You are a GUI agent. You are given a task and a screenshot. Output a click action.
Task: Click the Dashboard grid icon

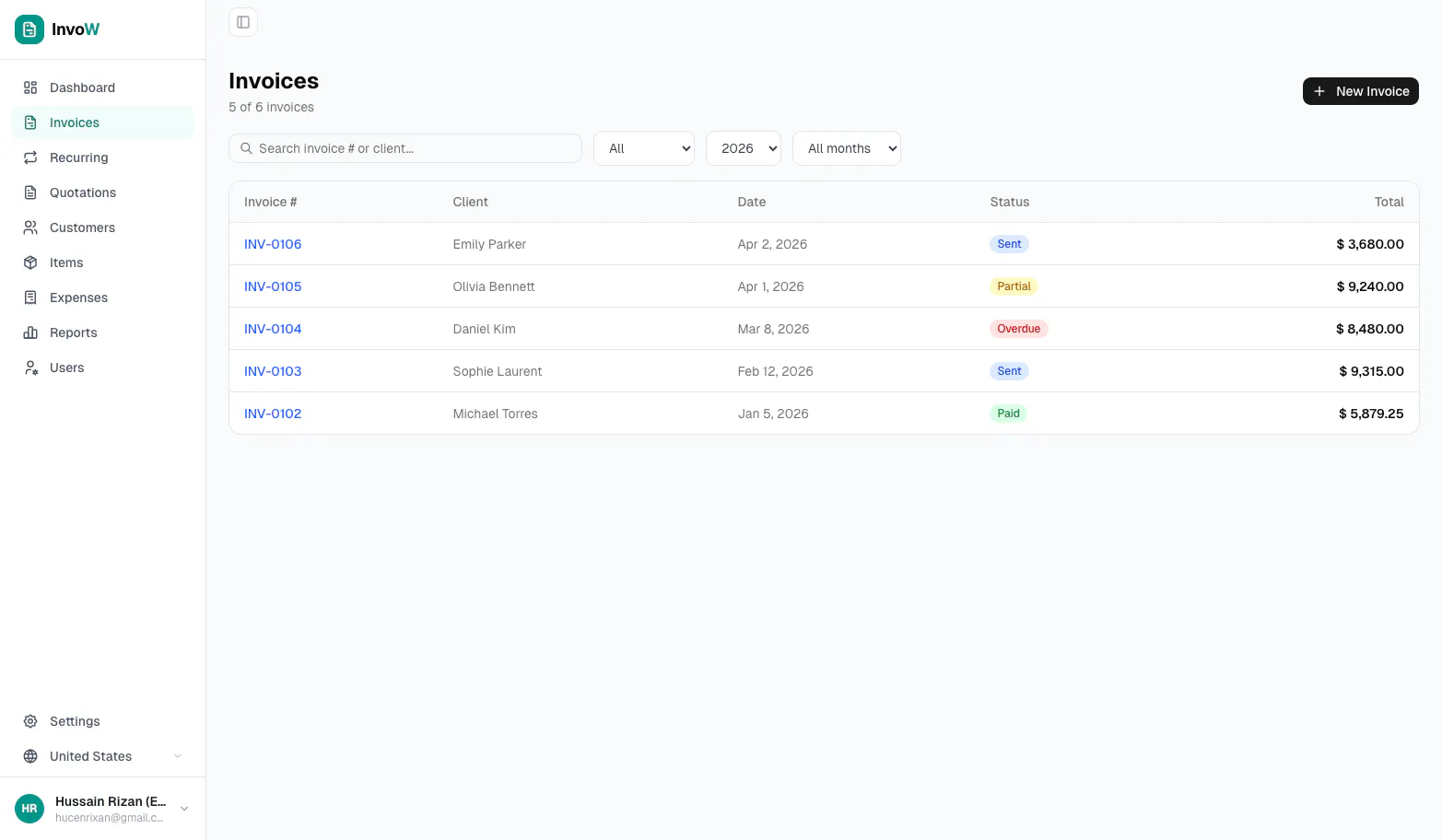tap(30, 87)
